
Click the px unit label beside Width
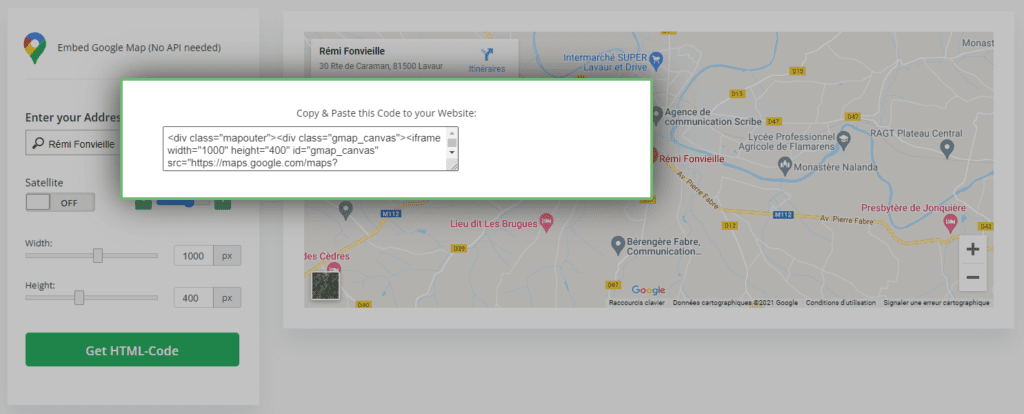coord(227,256)
